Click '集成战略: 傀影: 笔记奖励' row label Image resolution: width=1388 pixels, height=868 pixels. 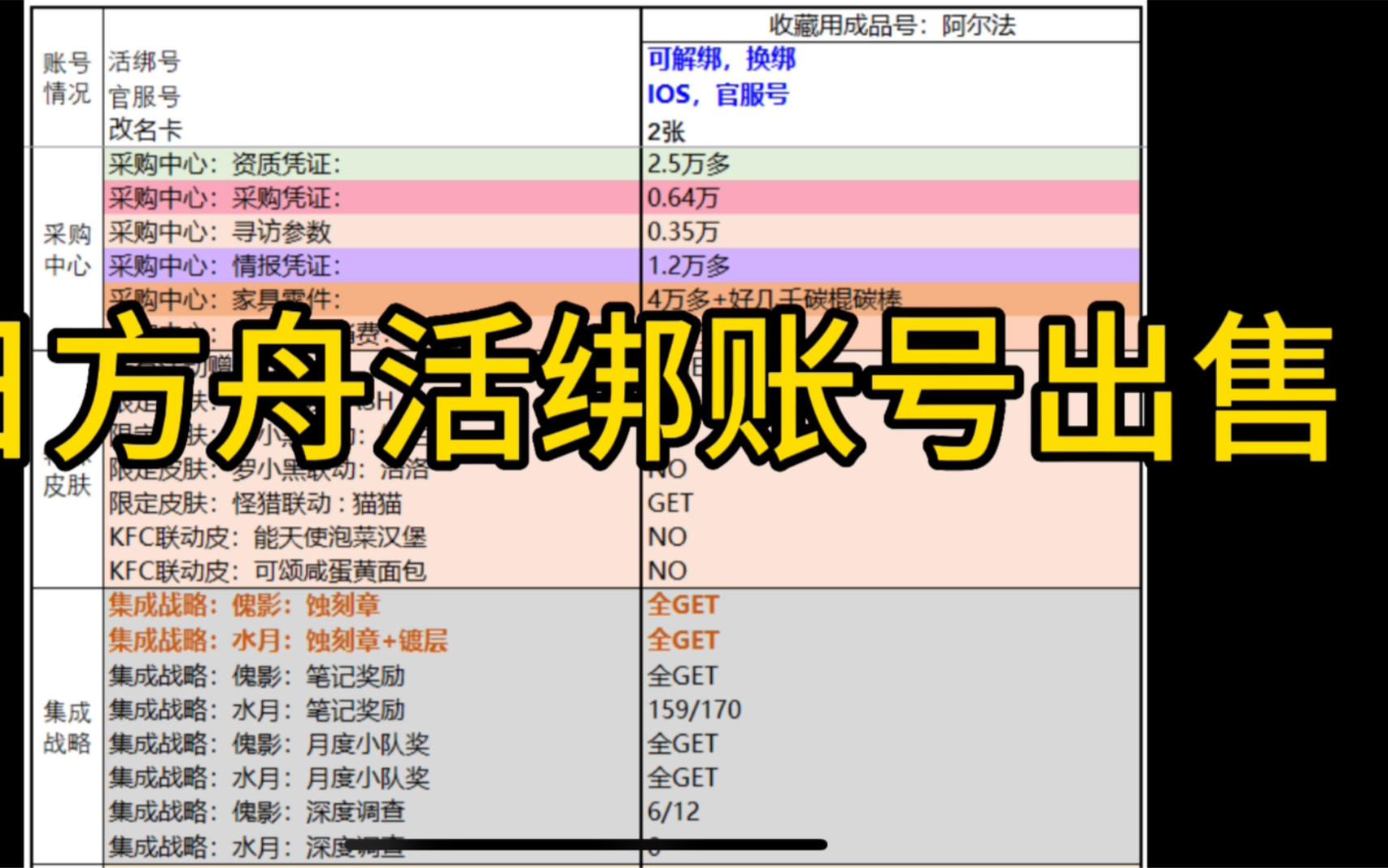coord(257,676)
